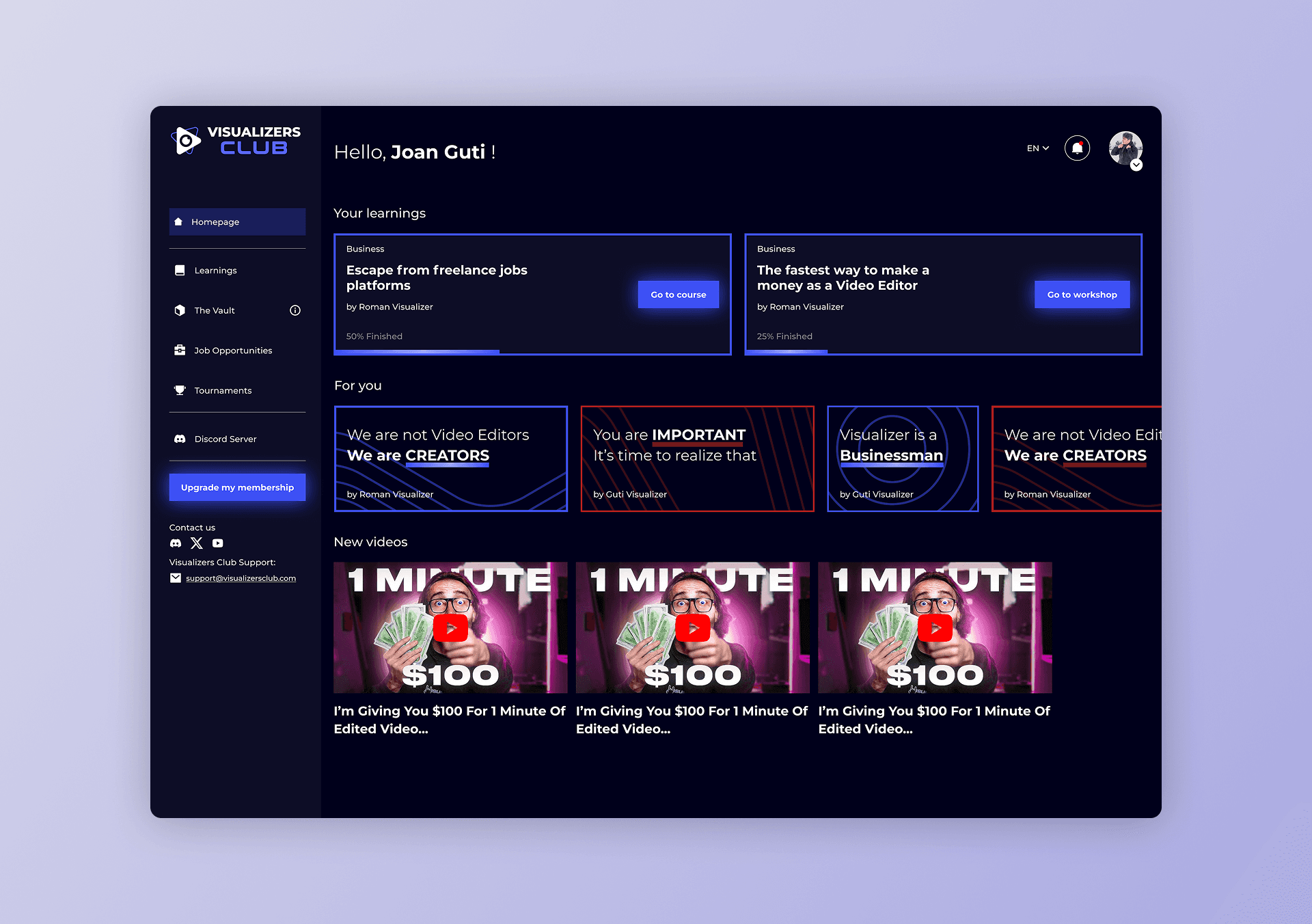Image resolution: width=1312 pixels, height=924 pixels.
Task: Click the notification bell icon
Action: click(1077, 148)
